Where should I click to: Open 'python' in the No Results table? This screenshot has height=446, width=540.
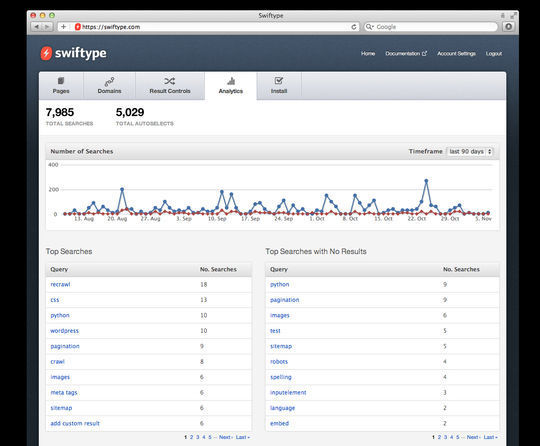point(280,284)
